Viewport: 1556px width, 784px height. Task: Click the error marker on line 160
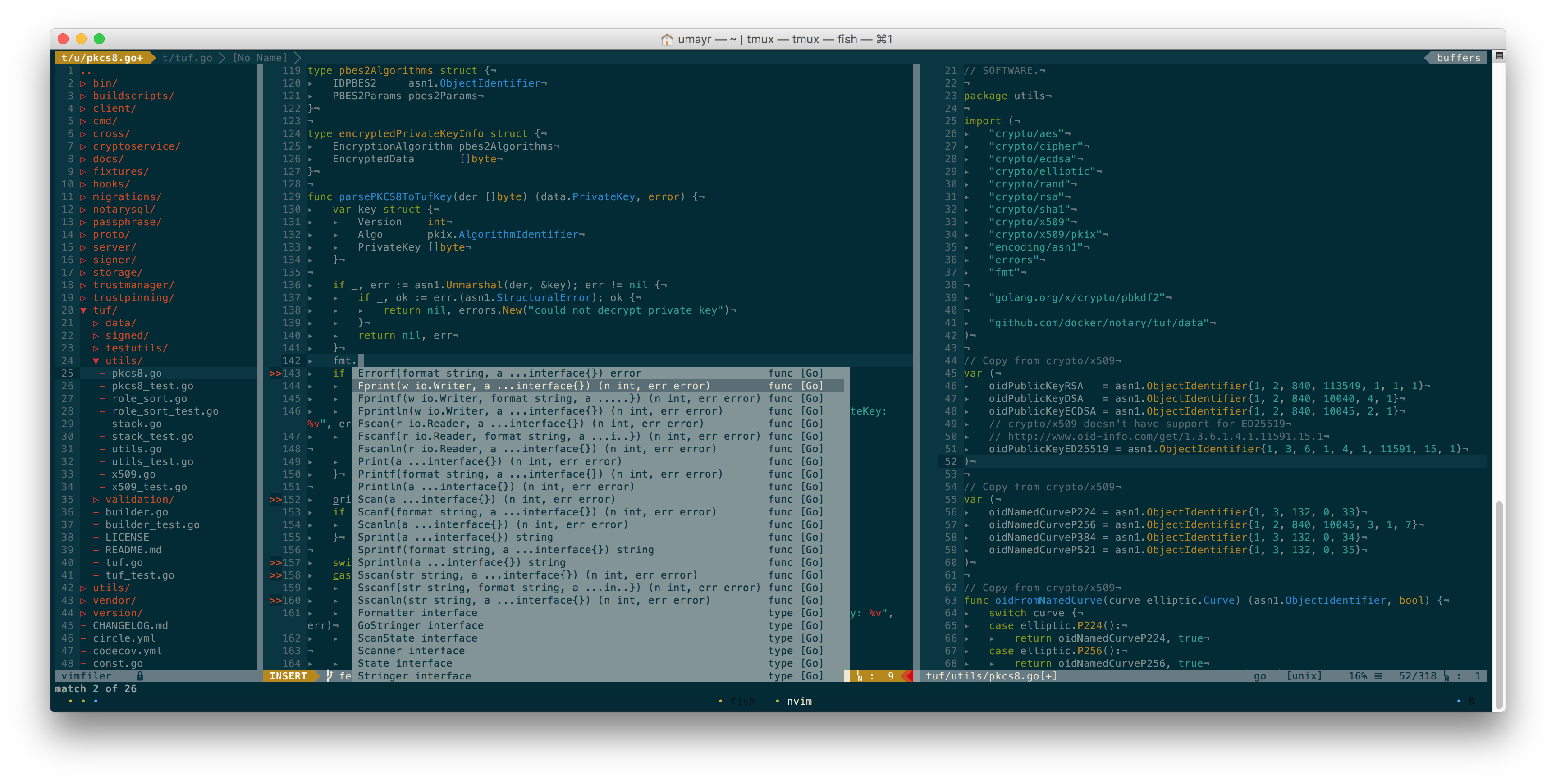(275, 600)
